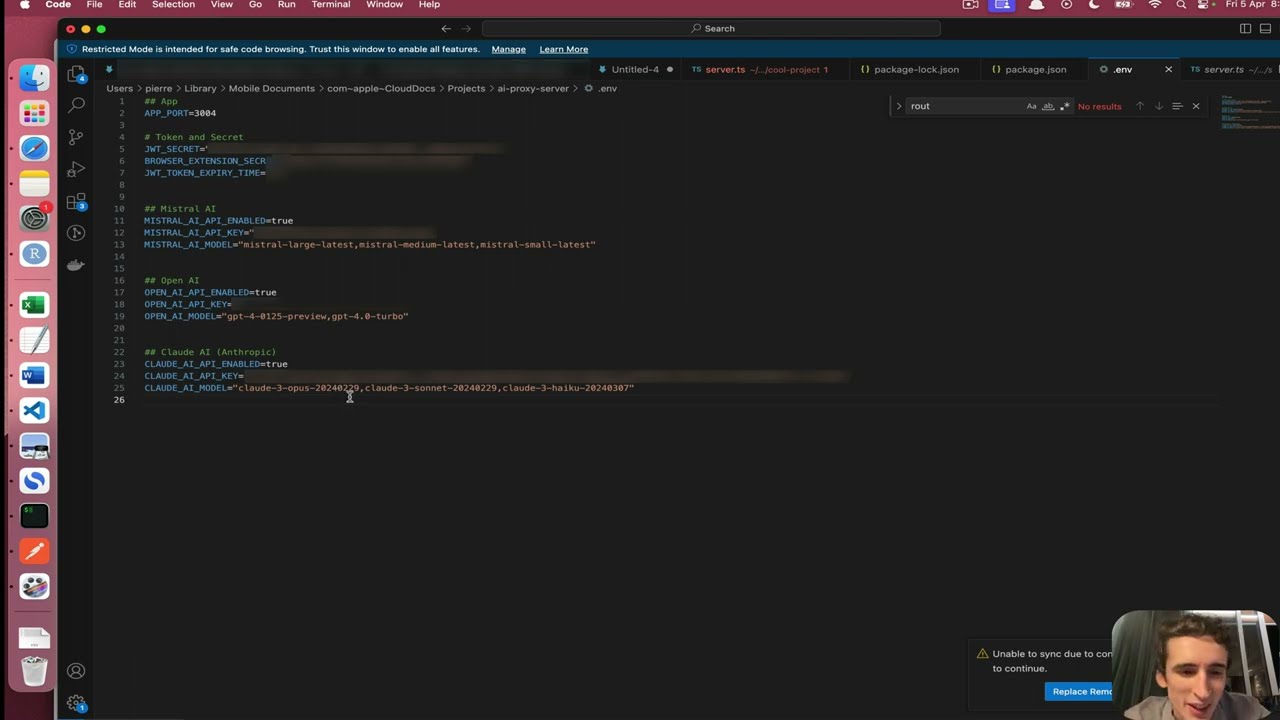The image size is (1280, 720).
Task: Open Launchpad from the Dock
Action: pos(34,113)
